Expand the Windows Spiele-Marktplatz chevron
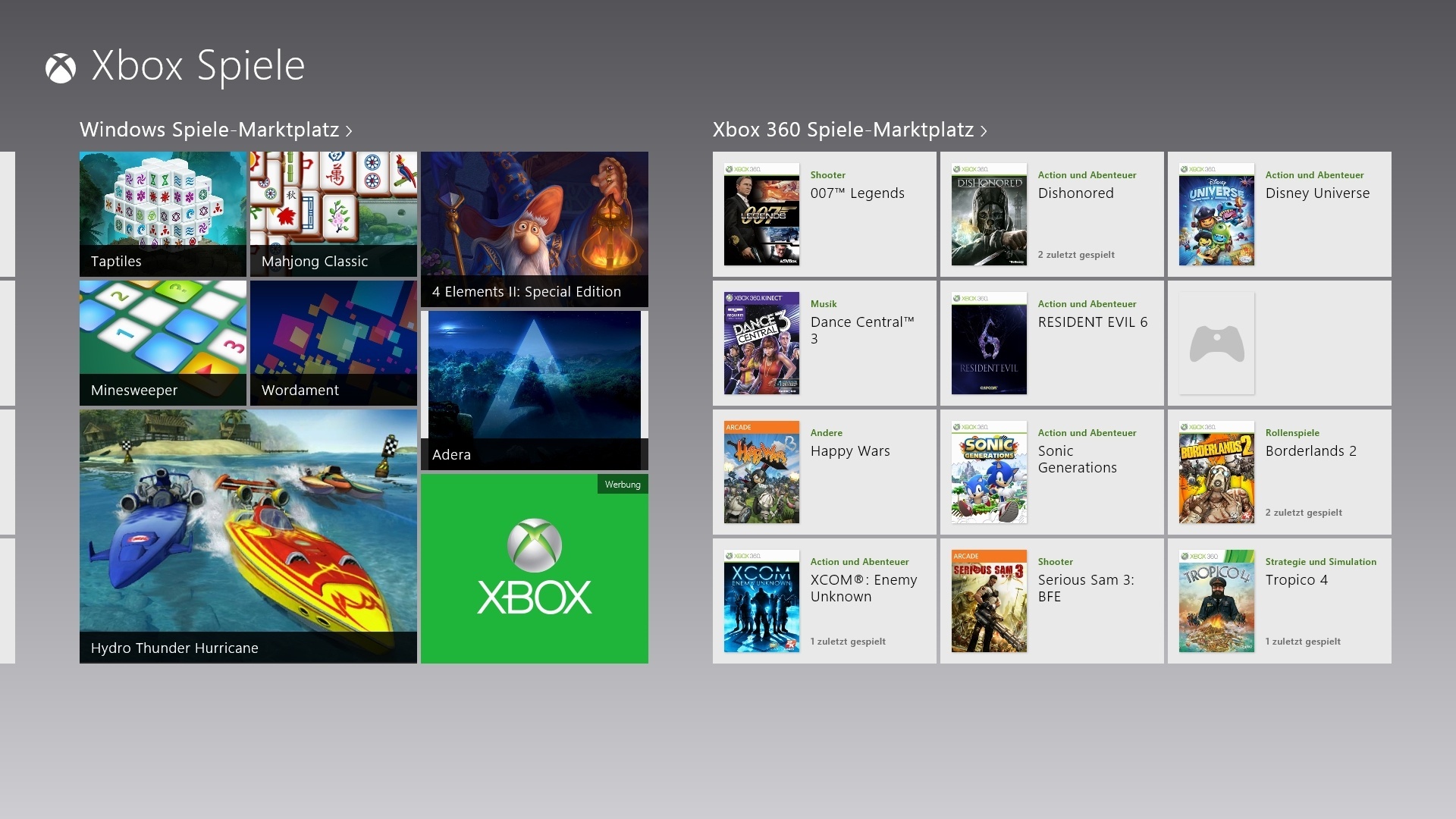The image size is (1456, 819). 349,131
